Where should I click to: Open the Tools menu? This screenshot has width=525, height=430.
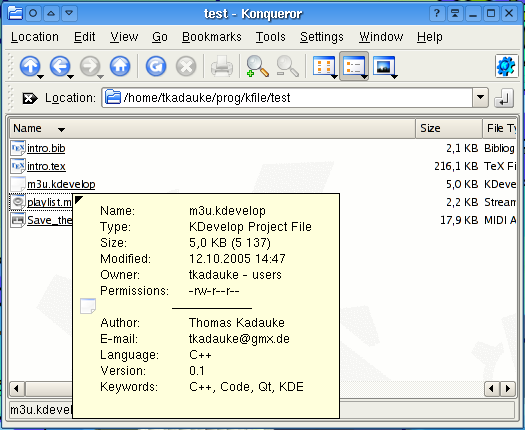(271, 37)
